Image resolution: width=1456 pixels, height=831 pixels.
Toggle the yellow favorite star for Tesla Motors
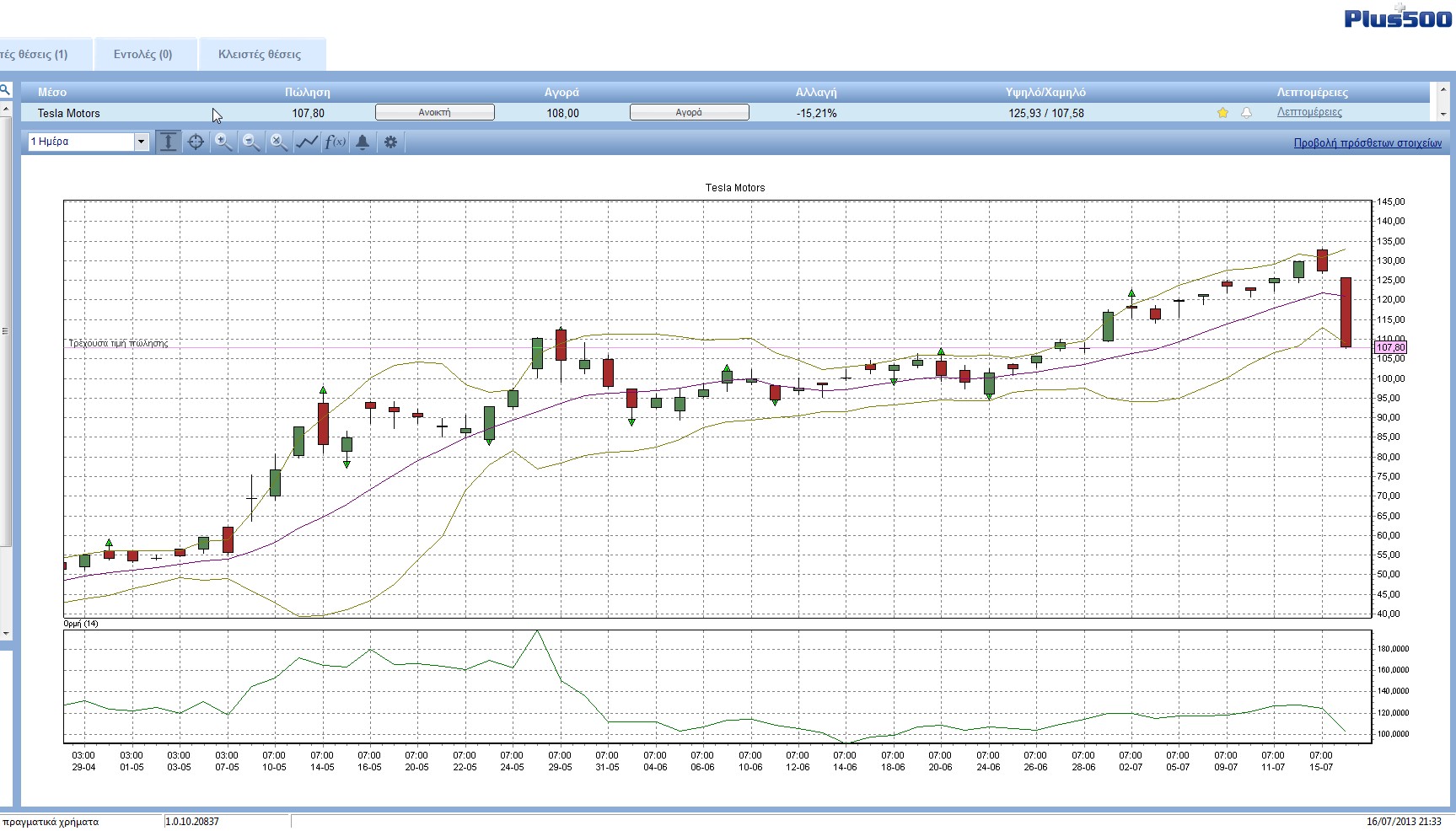[x=1222, y=113]
